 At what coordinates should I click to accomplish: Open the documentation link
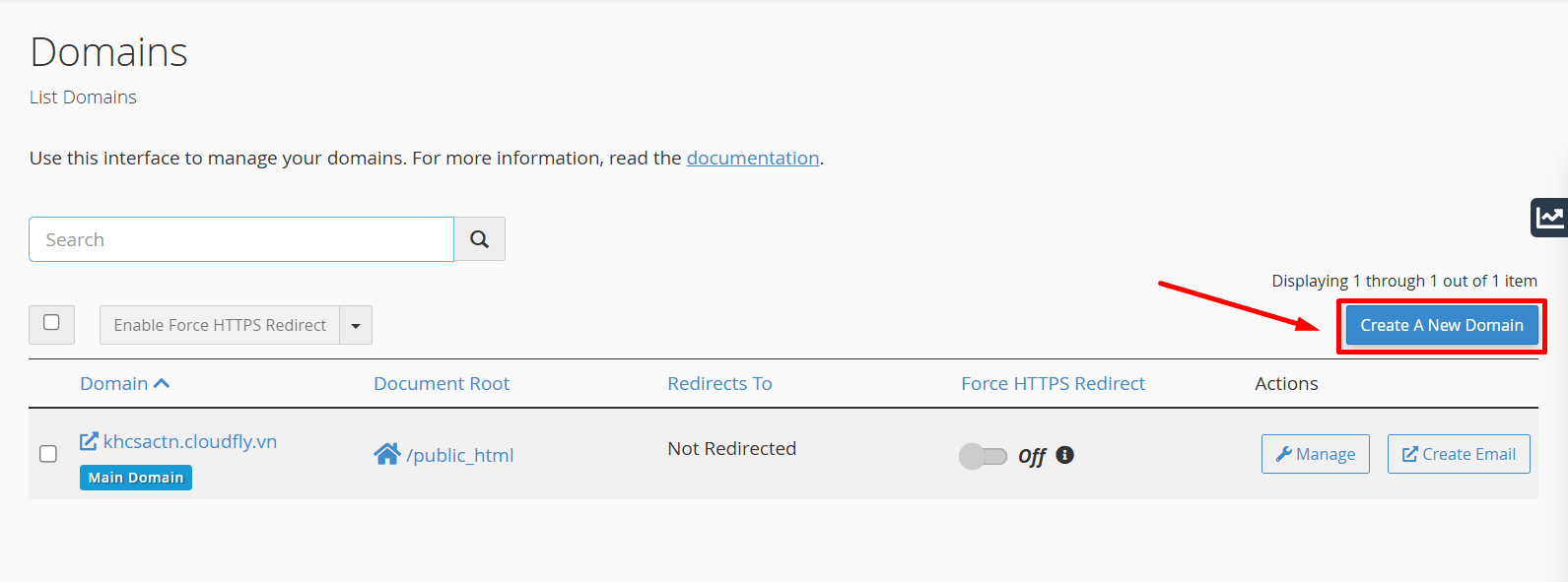[x=753, y=158]
